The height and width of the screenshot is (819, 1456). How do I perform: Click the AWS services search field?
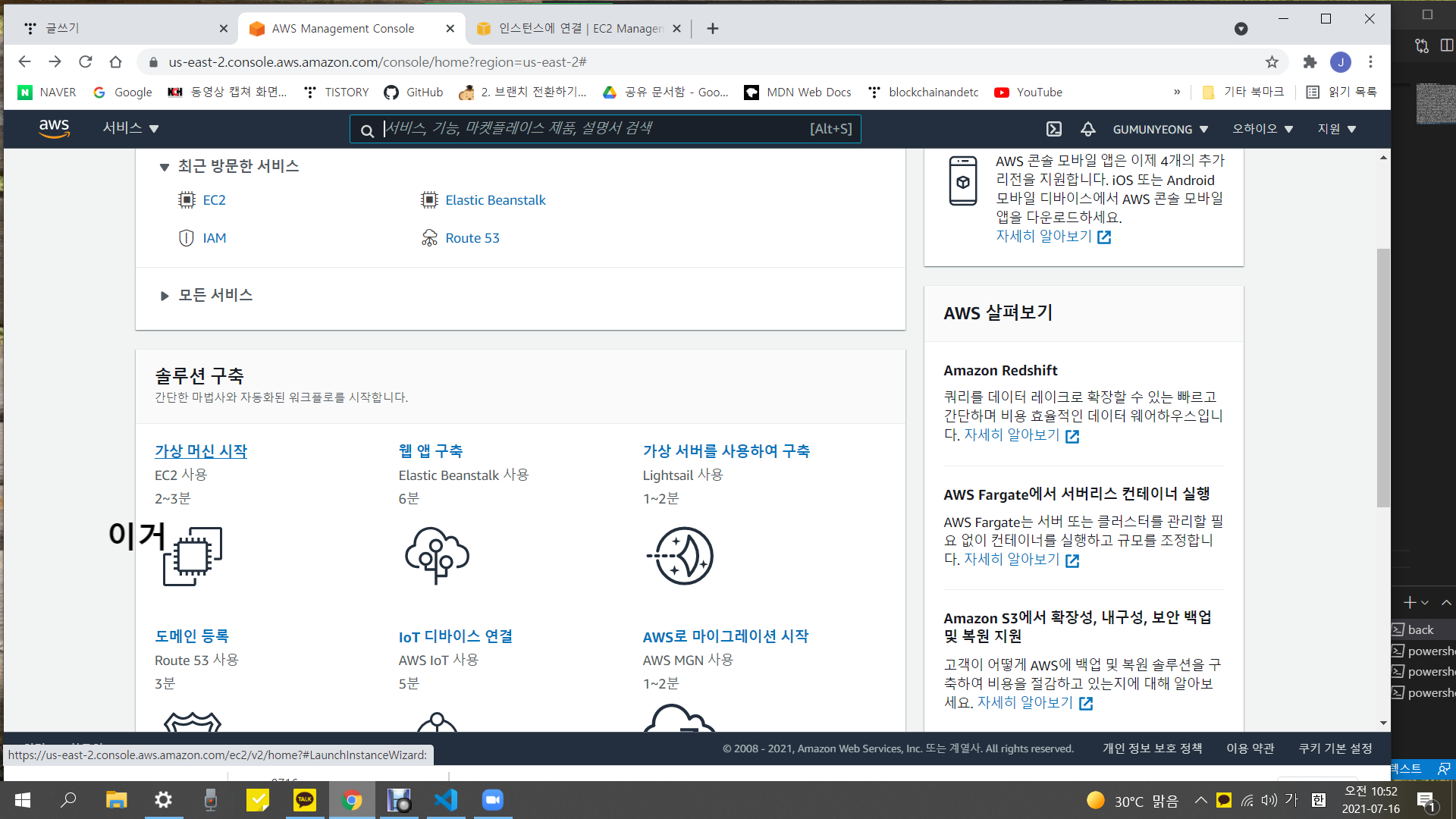coord(591,129)
